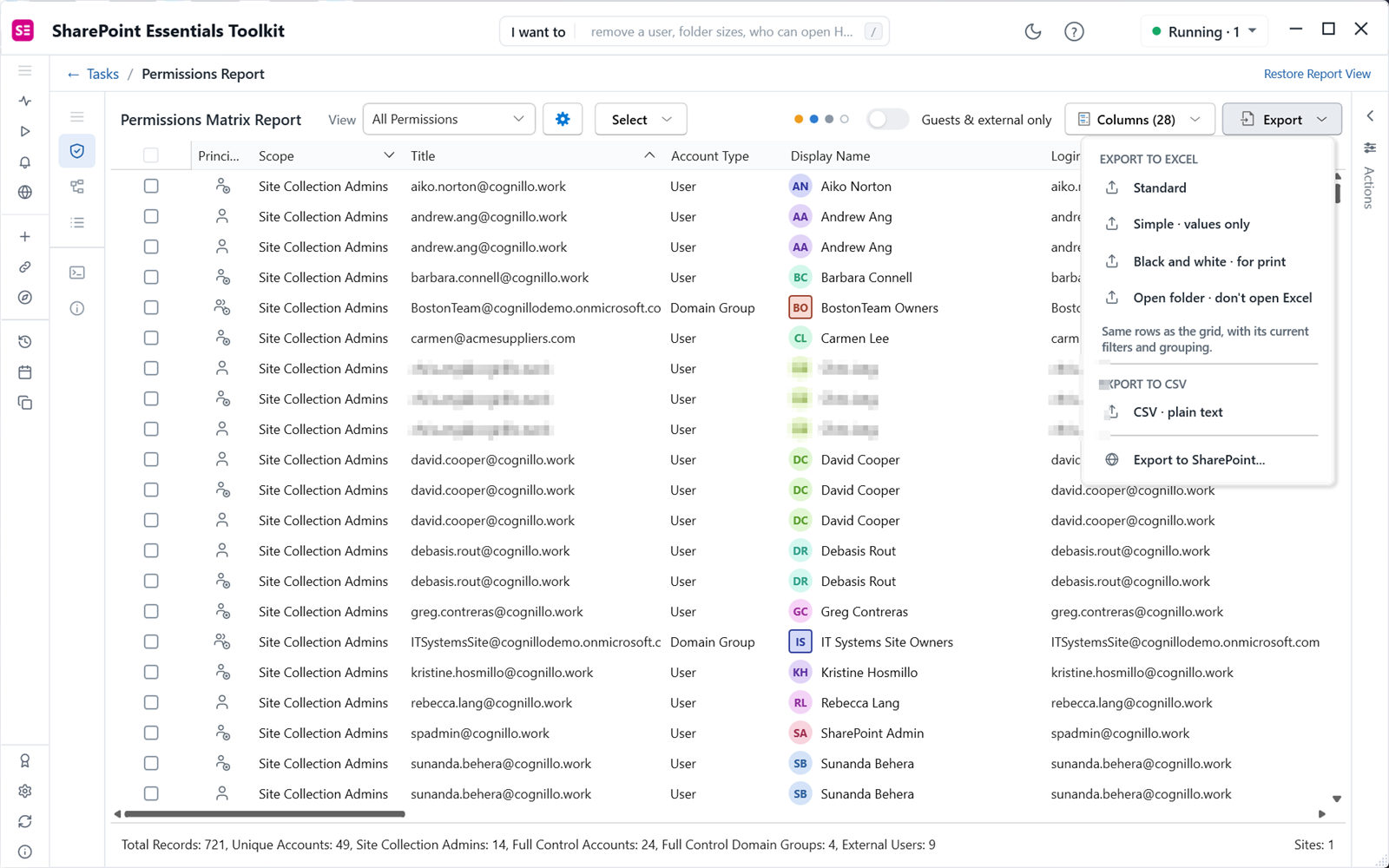Open the Select dropdown button

tap(641, 119)
